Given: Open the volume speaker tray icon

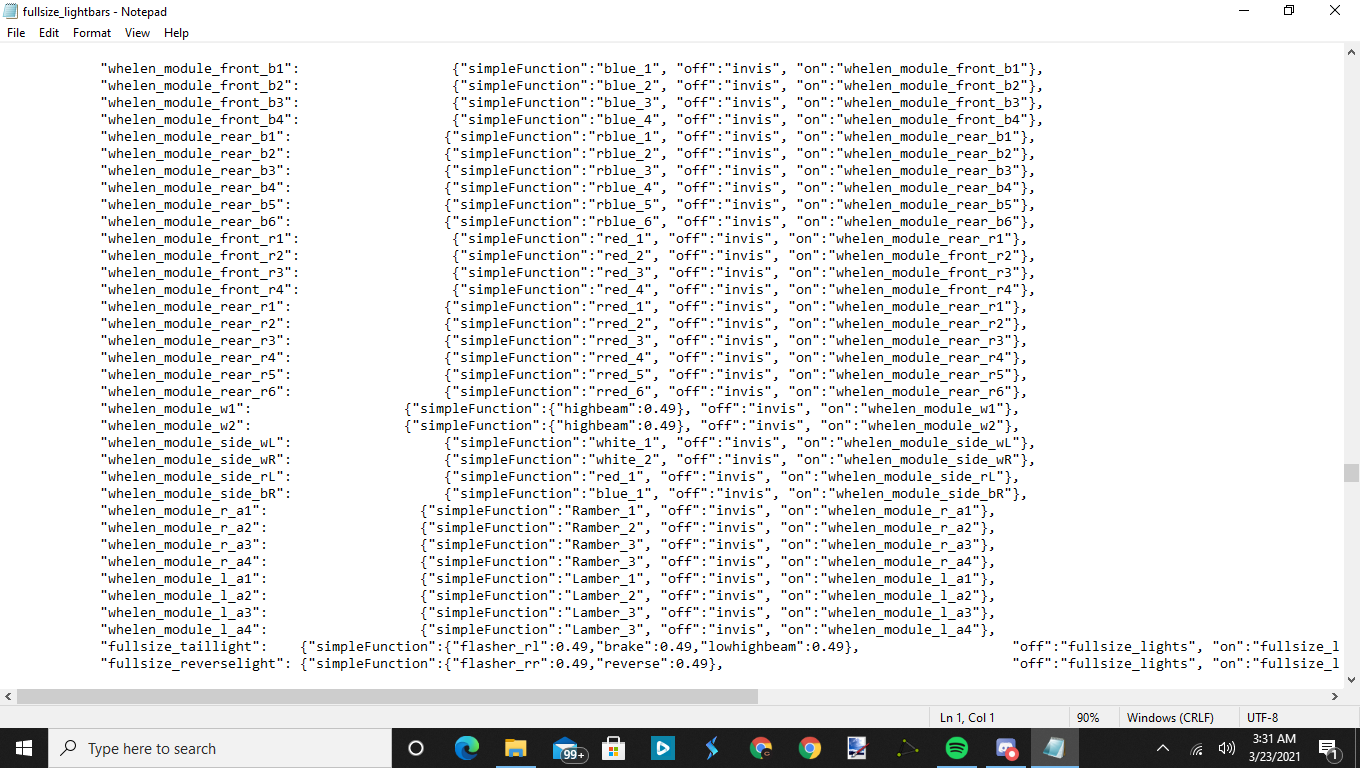Looking at the screenshot, I should [x=1227, y=748].
